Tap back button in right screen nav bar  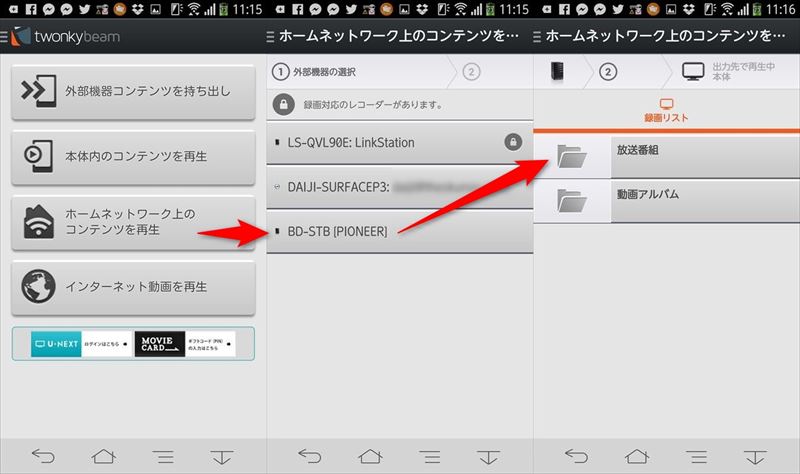(577, 456)
